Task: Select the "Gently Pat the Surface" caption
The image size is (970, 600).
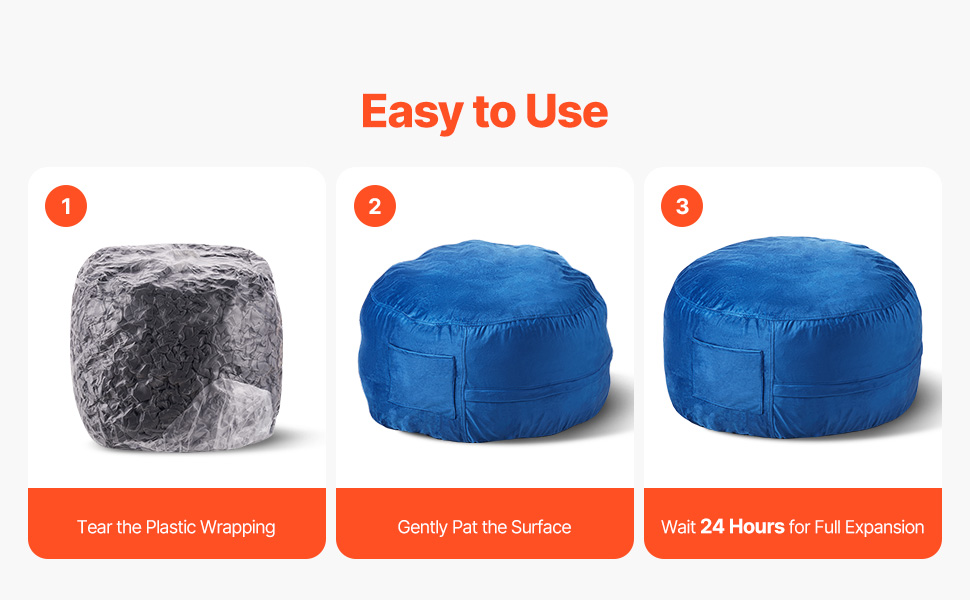Action: point(484,527)
